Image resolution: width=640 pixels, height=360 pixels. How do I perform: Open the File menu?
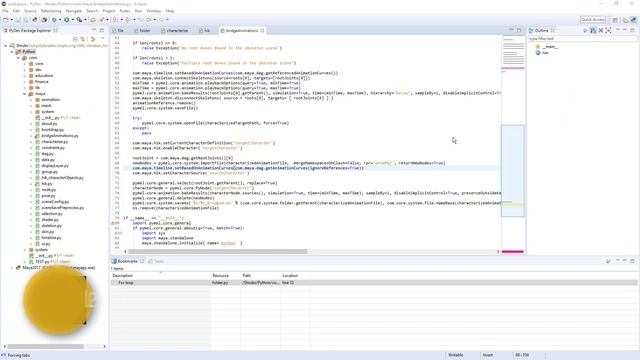5,11
